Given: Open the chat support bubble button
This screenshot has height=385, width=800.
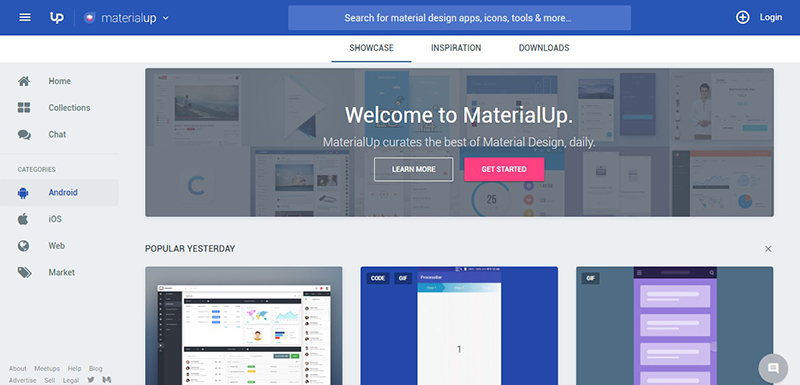Looking at the screenshot, I should [x=773, y=368].
